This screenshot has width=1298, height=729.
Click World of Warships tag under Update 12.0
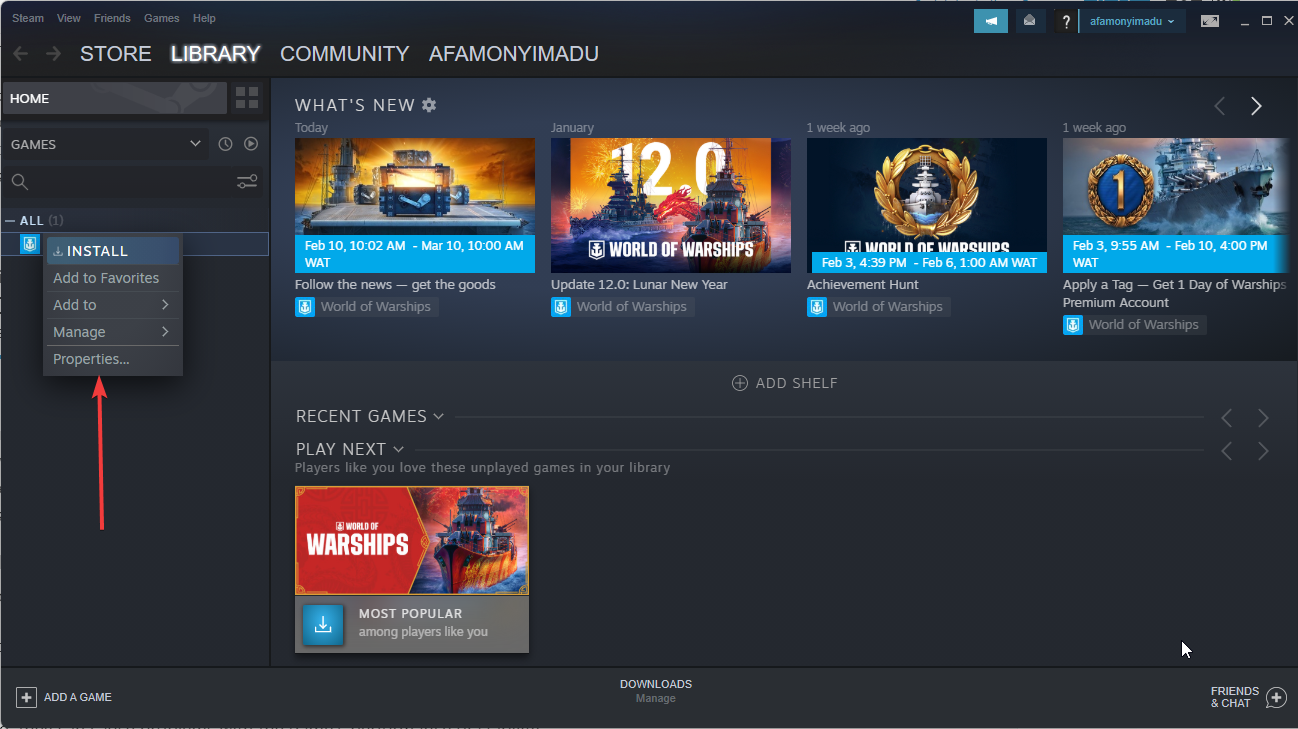(622, 307)
